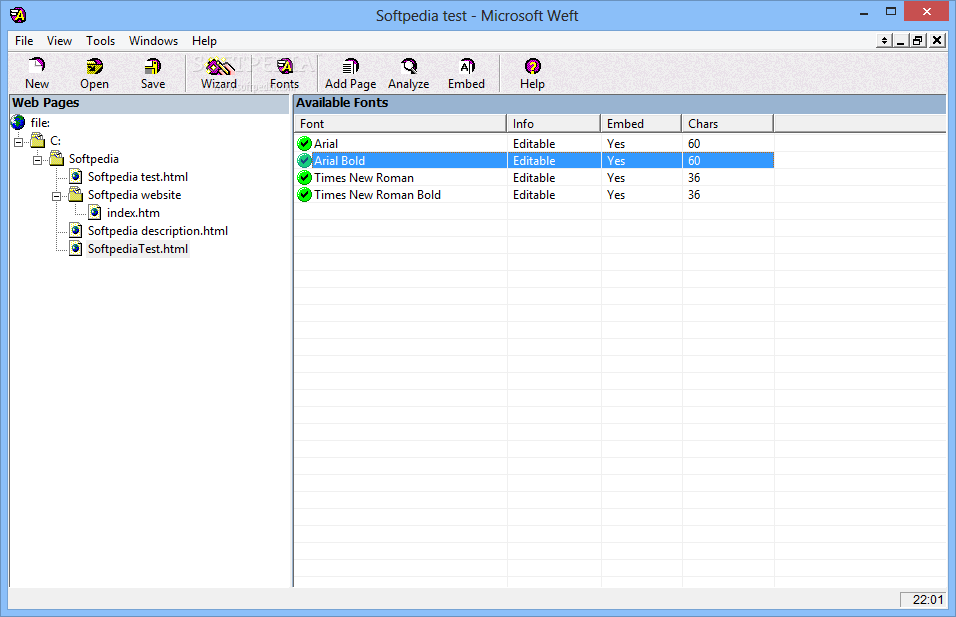This screenshot has height=617, width=956.
Task: Open the View menu
Action: pyautogui.click(x=59, y=41)
